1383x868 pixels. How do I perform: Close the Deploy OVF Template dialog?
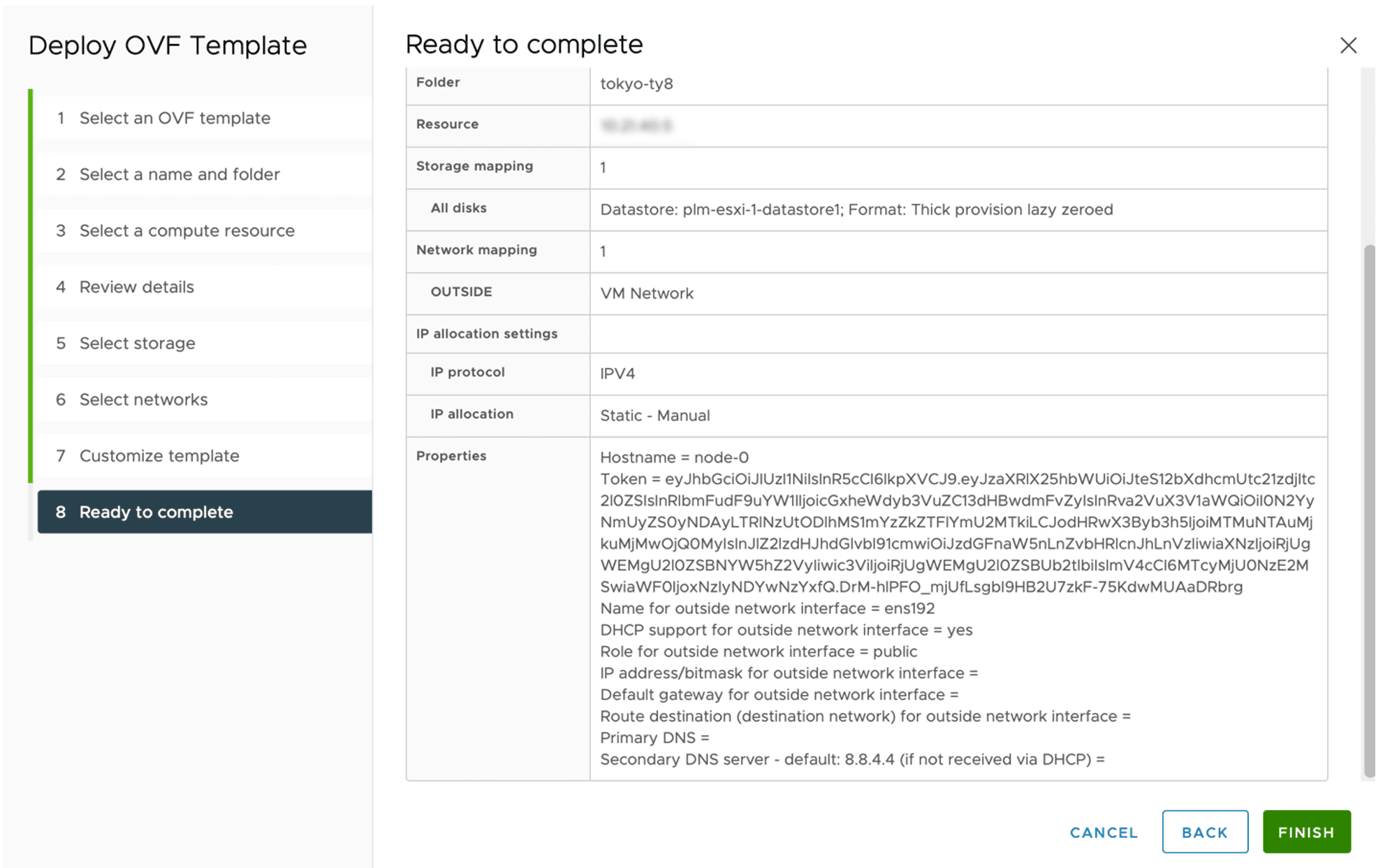pyautogui.click(x=1347, y=45)
